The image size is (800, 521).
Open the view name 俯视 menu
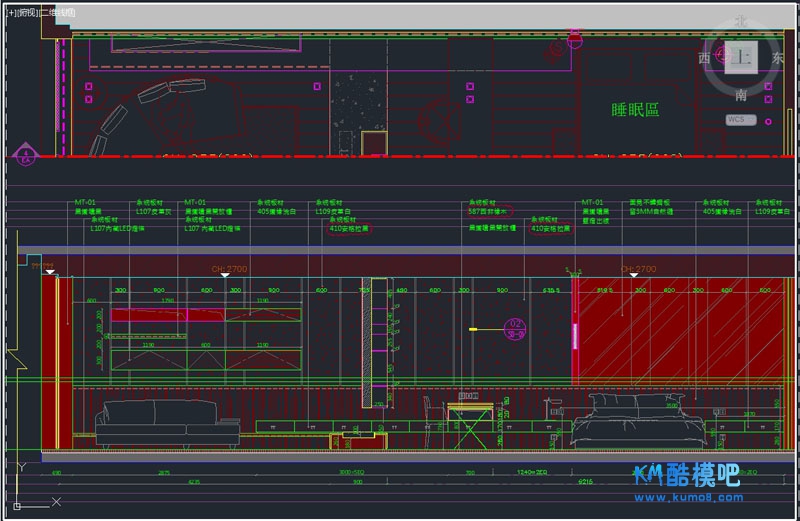click(27, 14)
